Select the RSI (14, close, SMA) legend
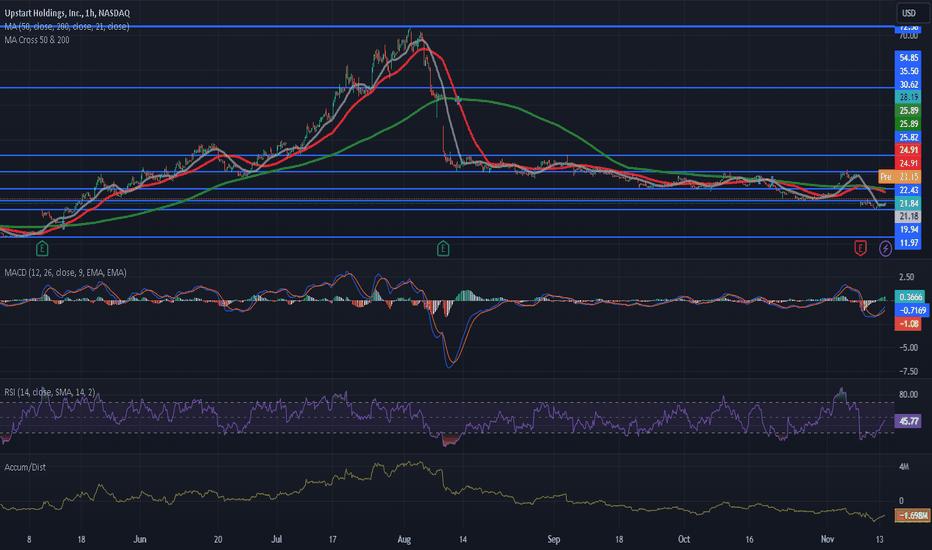Screen dimensions: 932x550 (49, 392)
